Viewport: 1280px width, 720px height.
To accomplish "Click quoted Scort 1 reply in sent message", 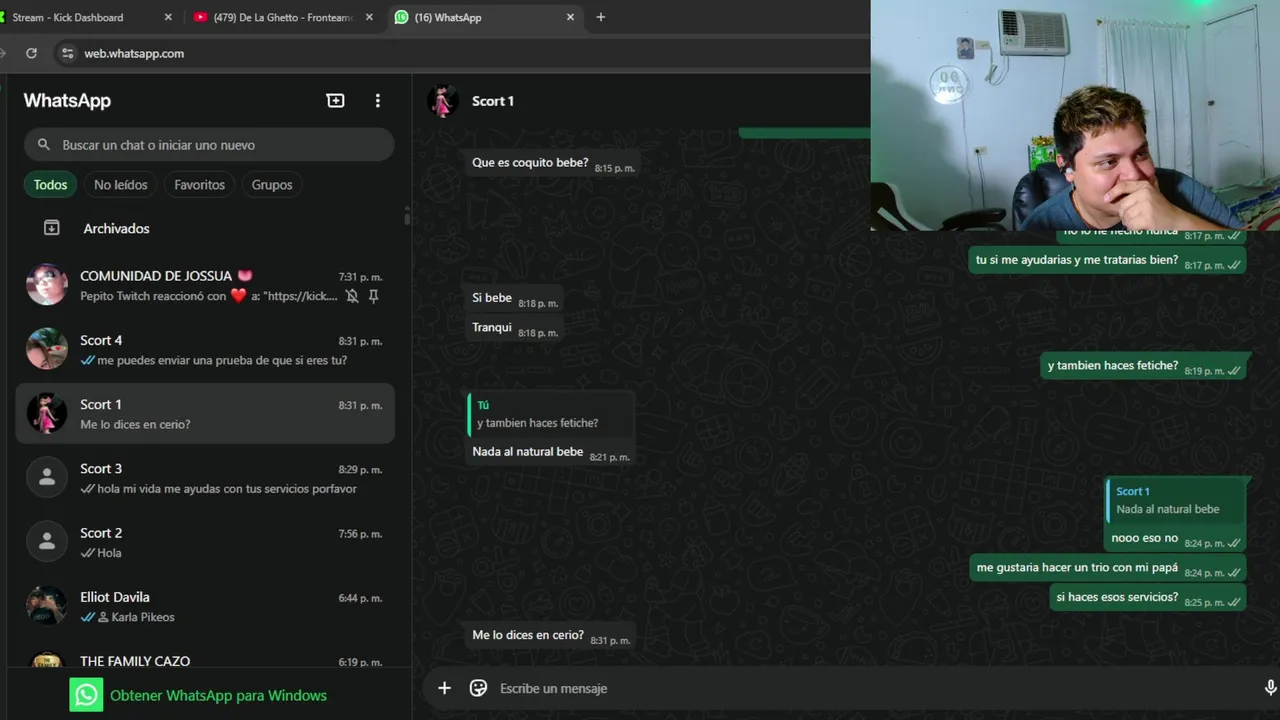I will pos(1175,500).
